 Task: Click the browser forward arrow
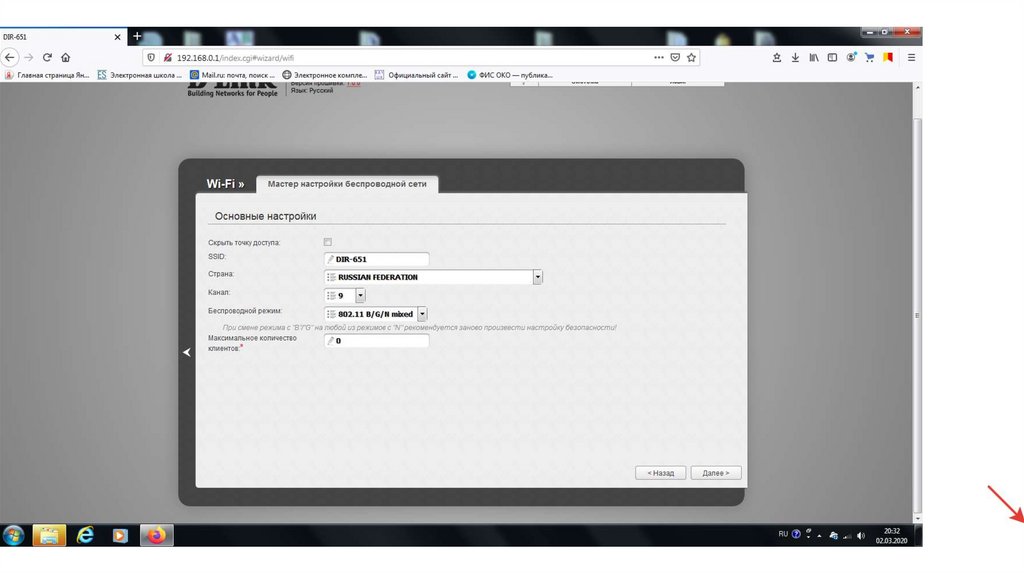tap(29, 57)
